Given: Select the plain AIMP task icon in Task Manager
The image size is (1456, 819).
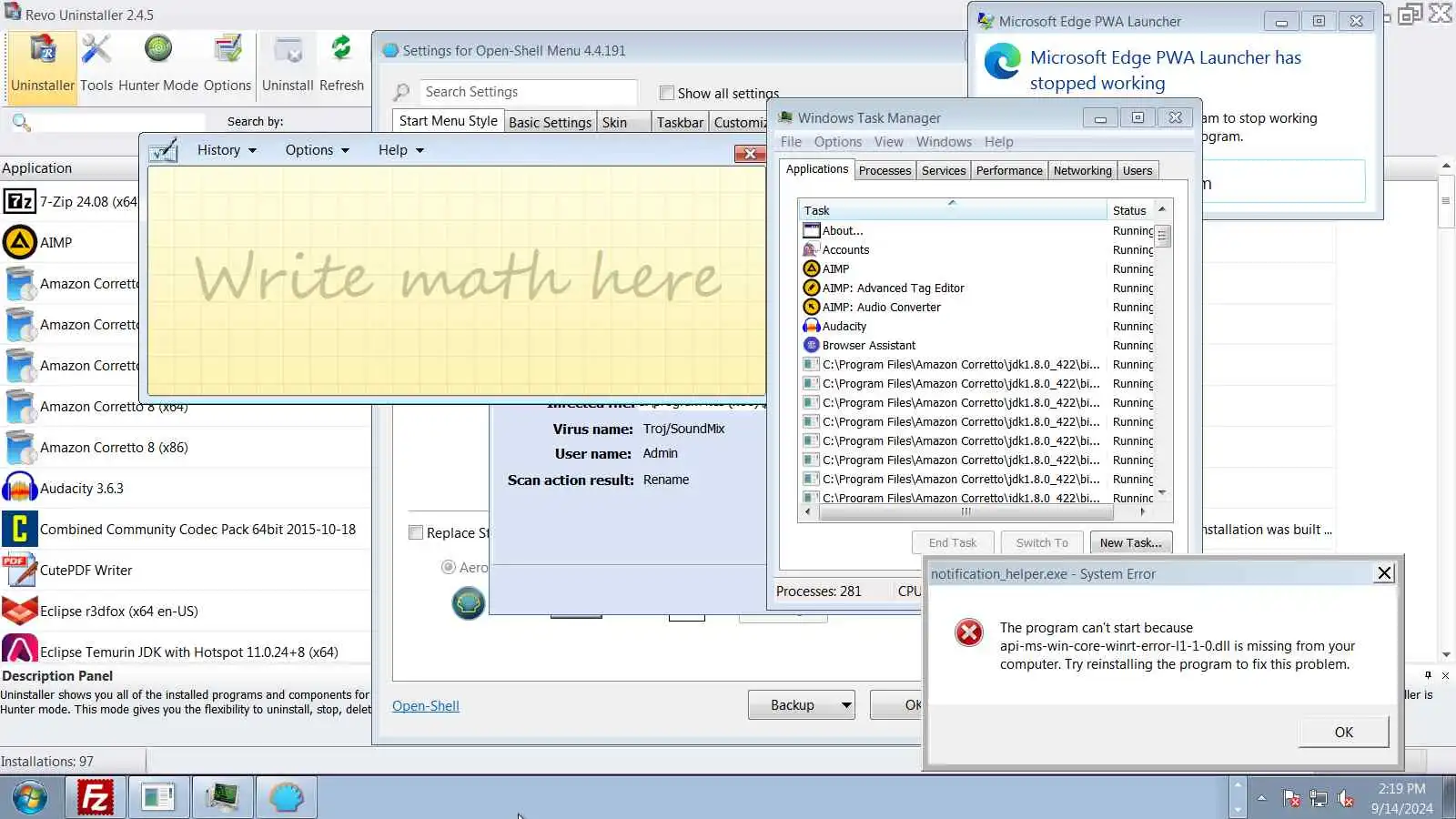Looking at the screenshot, I should point(812,269).
